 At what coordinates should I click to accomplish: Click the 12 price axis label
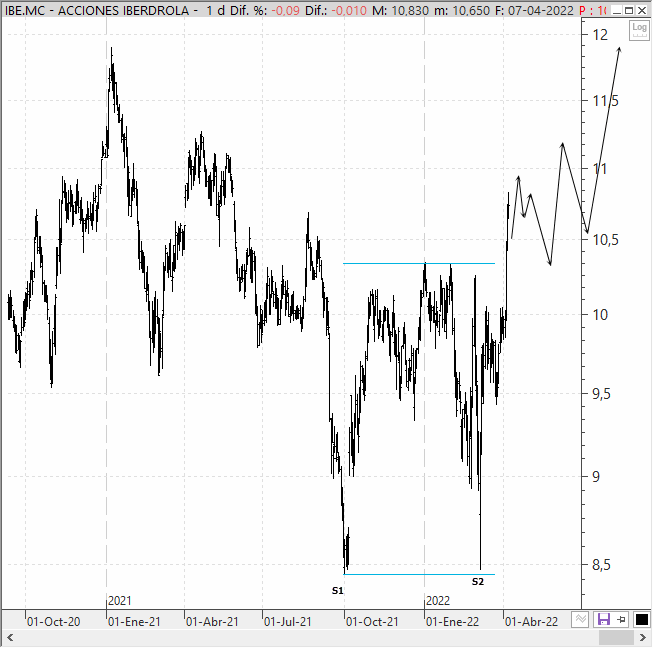[x=601, y=35]
